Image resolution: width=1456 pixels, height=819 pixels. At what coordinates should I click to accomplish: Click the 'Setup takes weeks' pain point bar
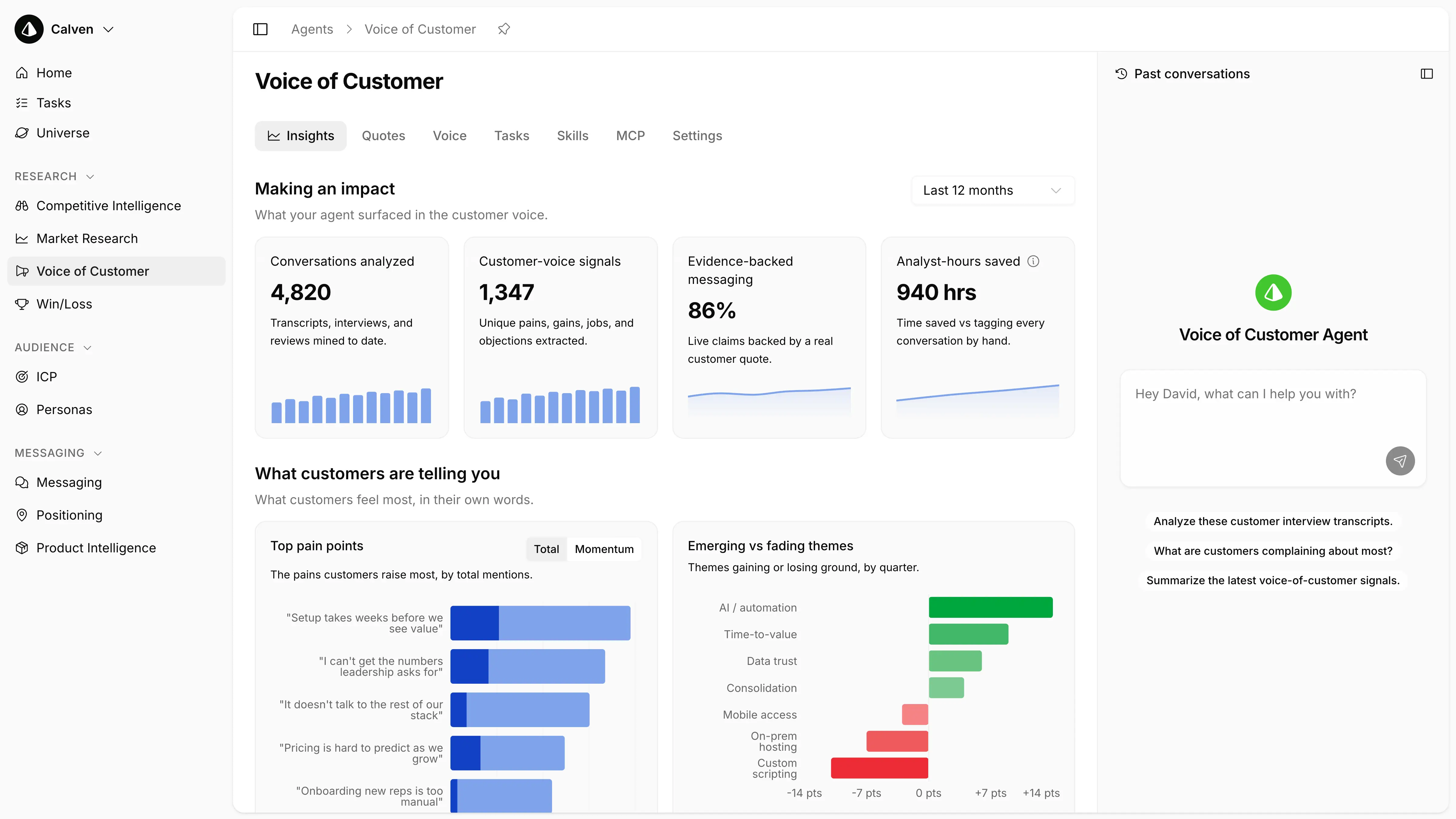click(x=540, y=623)
